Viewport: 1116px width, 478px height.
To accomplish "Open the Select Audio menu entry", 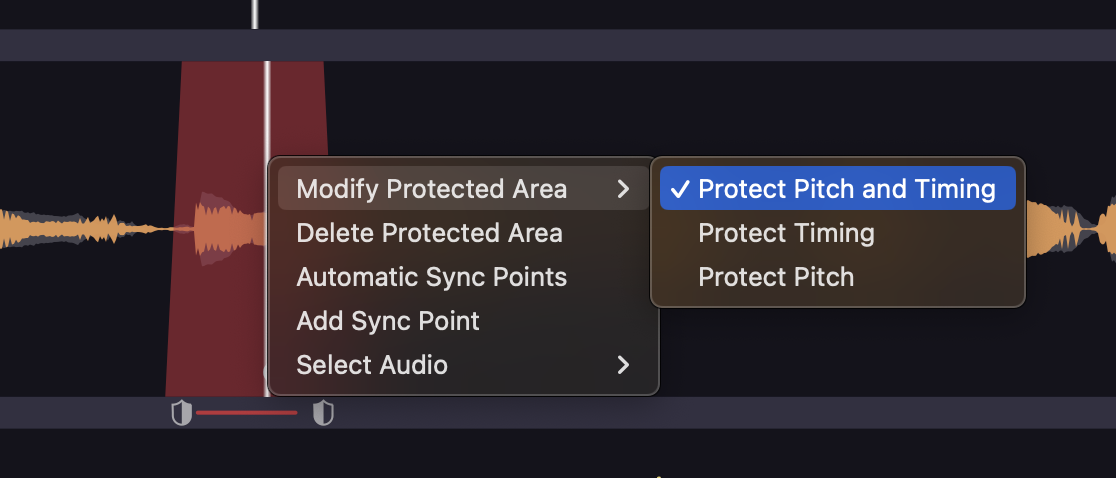I will 372,365.
